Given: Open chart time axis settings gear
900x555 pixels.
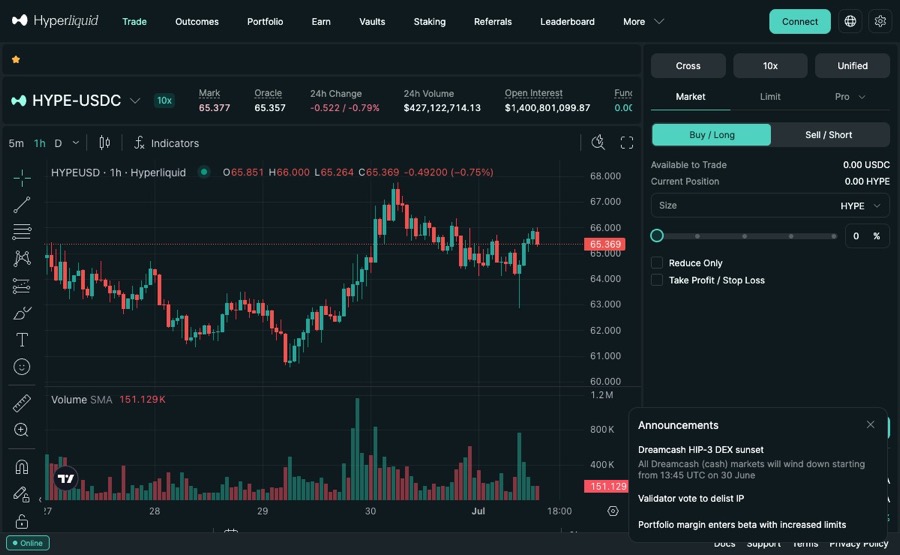Looking at the screenshot, I should pos(613,511).
